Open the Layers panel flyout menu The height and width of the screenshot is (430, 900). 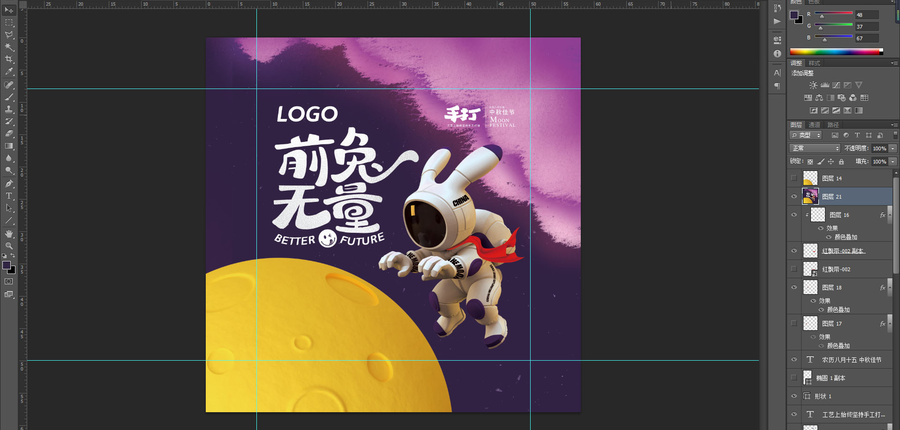click(x=895, y=125)
